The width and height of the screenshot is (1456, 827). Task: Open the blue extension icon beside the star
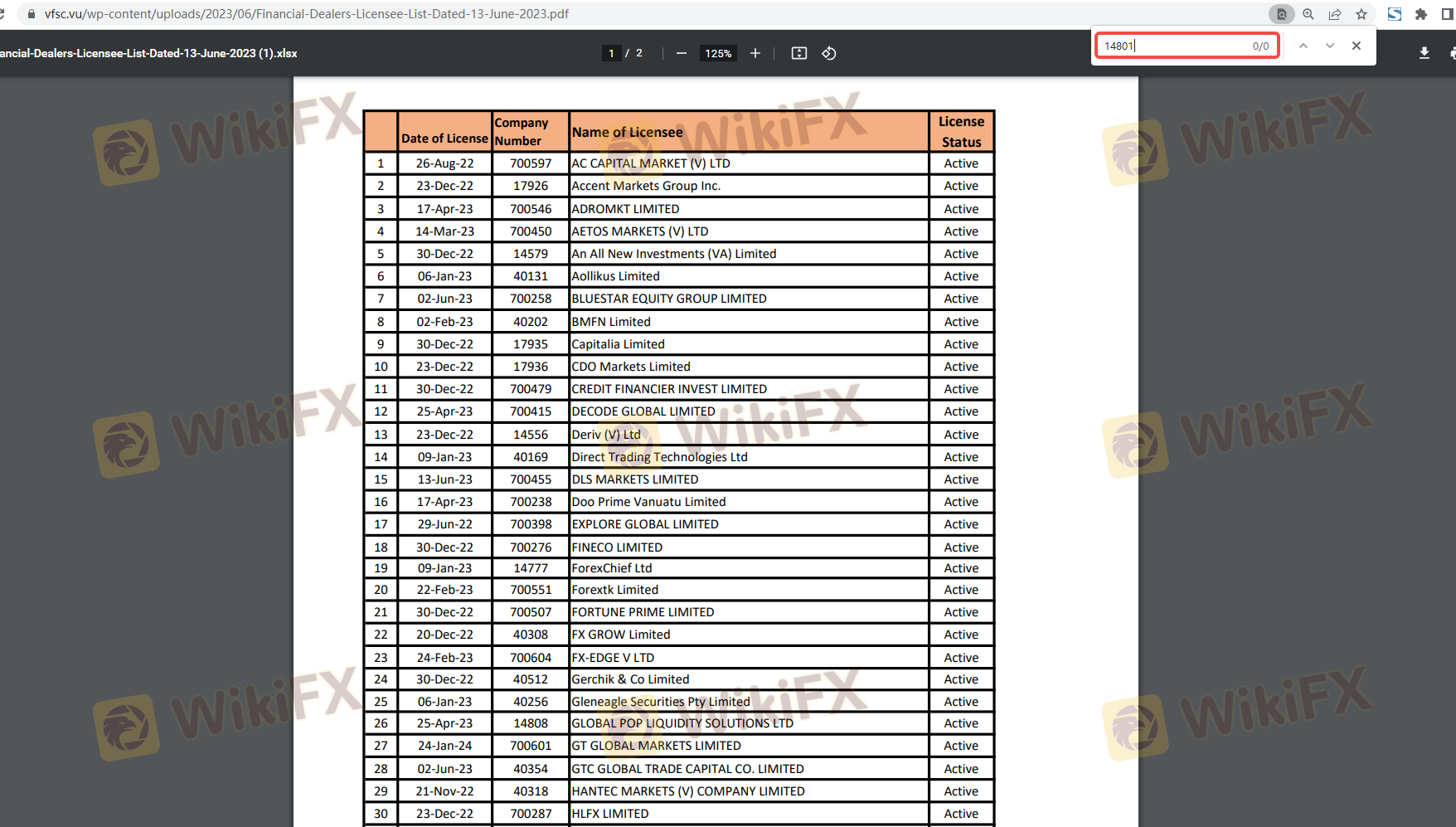[x=1395, y=14]
